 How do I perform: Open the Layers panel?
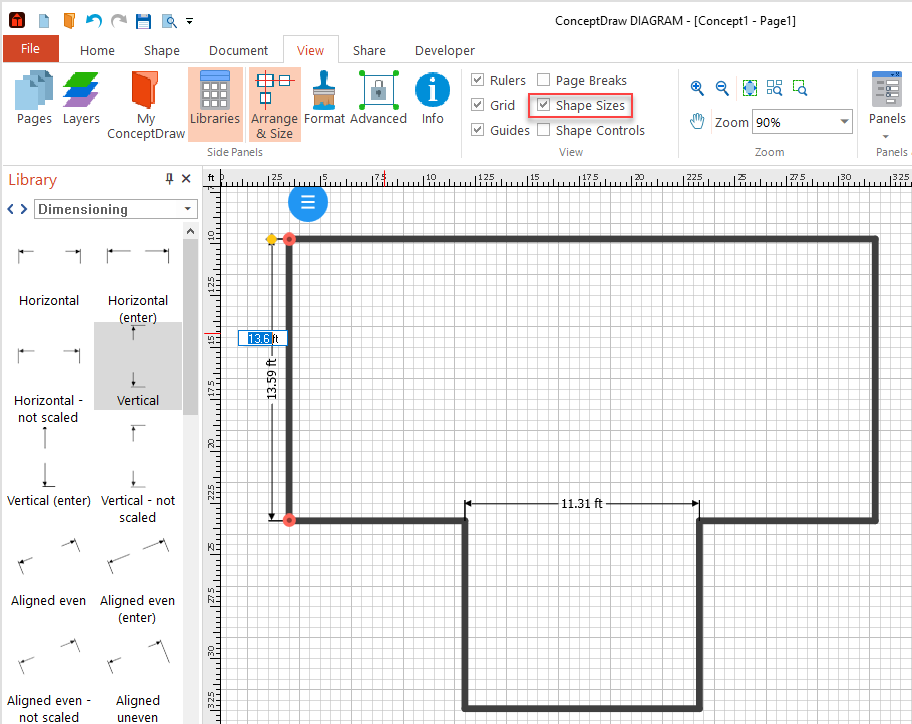coord(81,98)
